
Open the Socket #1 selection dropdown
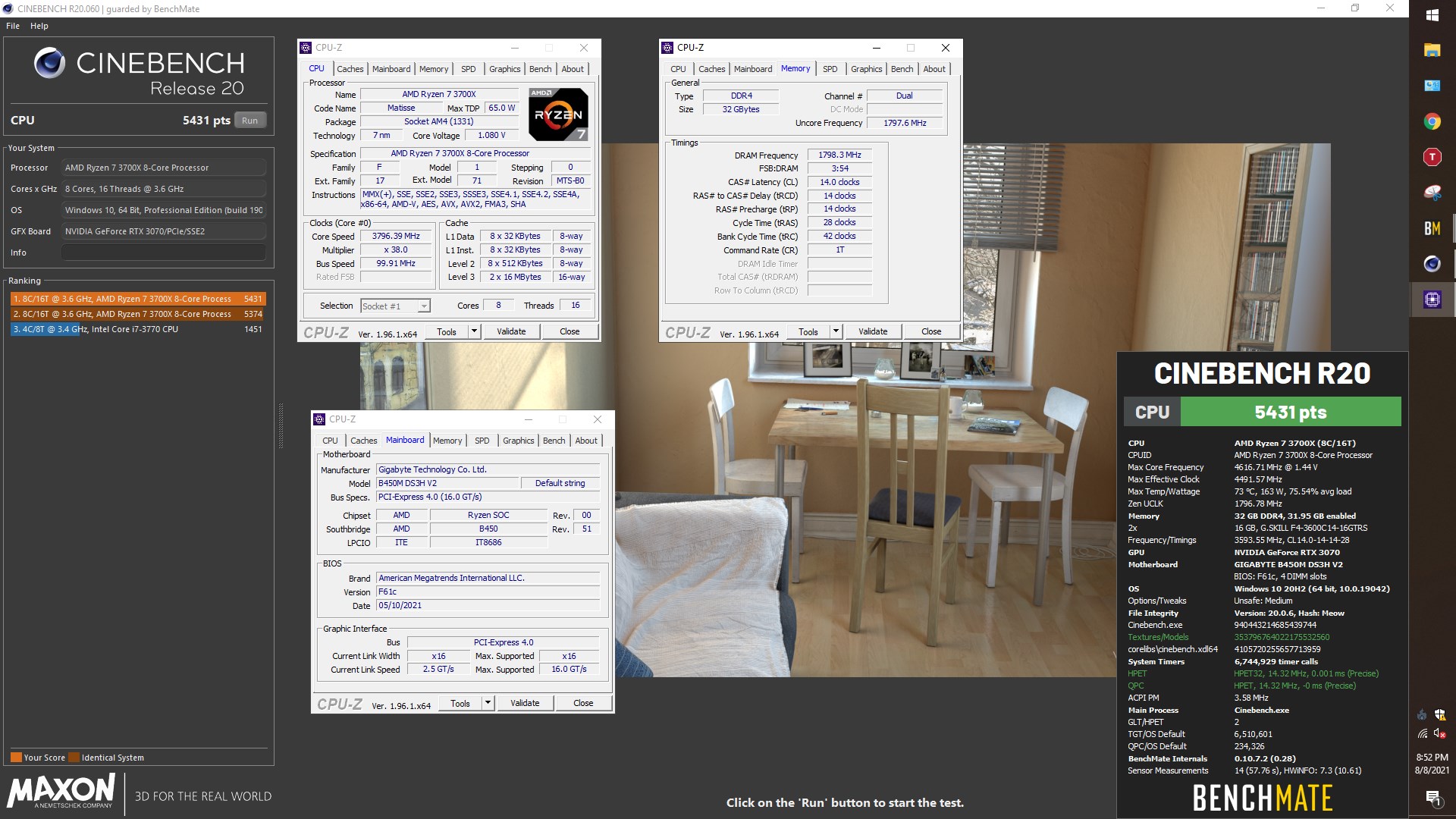[395, 306]
